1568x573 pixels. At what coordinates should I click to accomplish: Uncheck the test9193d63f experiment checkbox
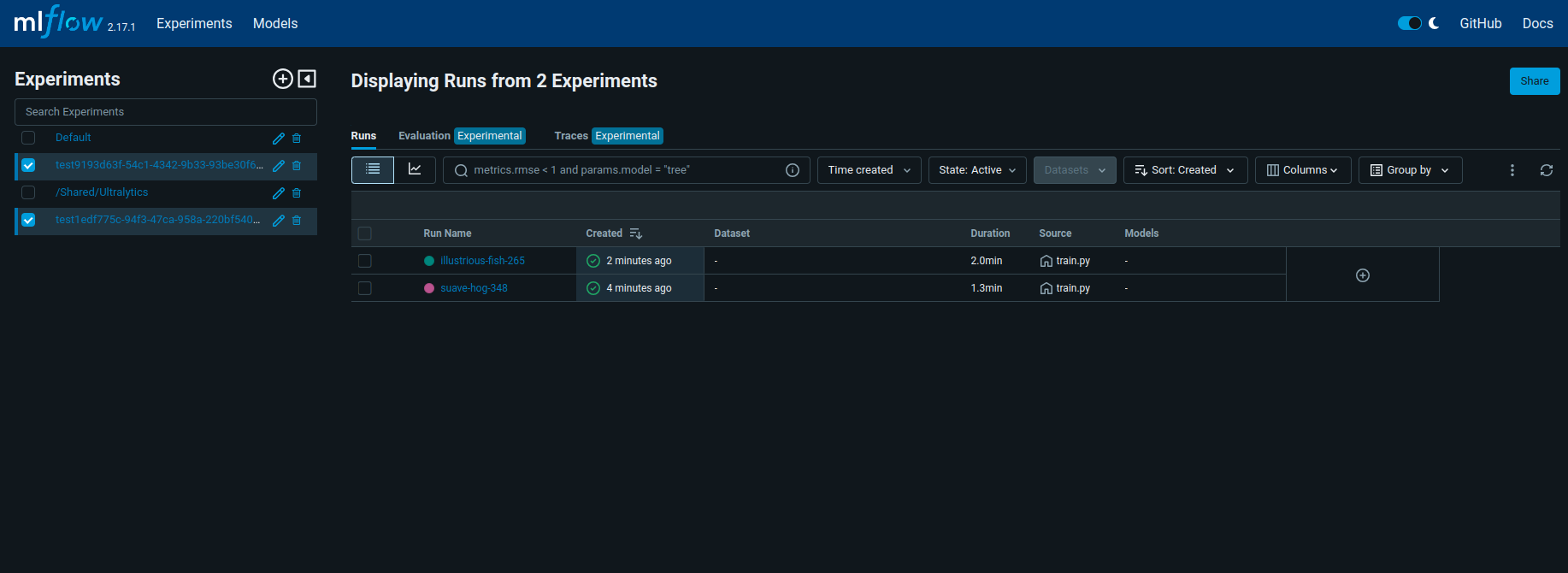[28, 165]
